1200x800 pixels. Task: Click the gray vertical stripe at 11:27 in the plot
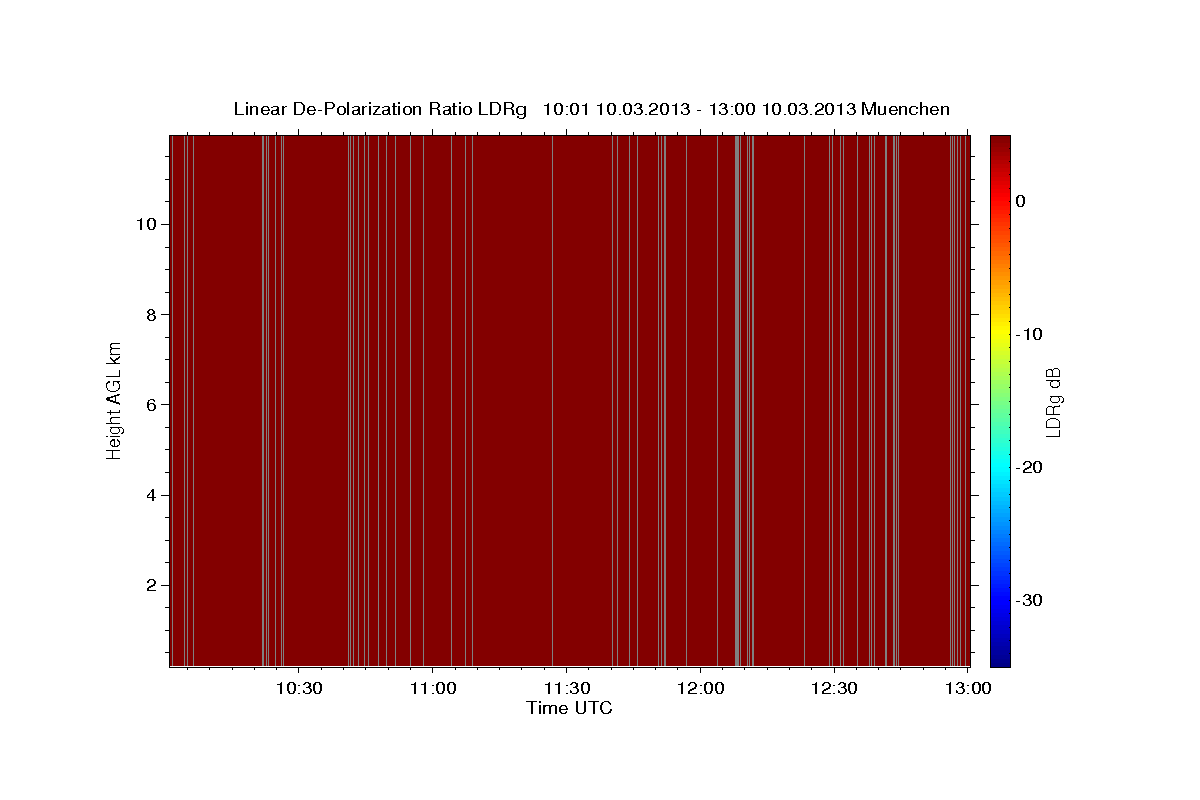[x=553, y=400]
